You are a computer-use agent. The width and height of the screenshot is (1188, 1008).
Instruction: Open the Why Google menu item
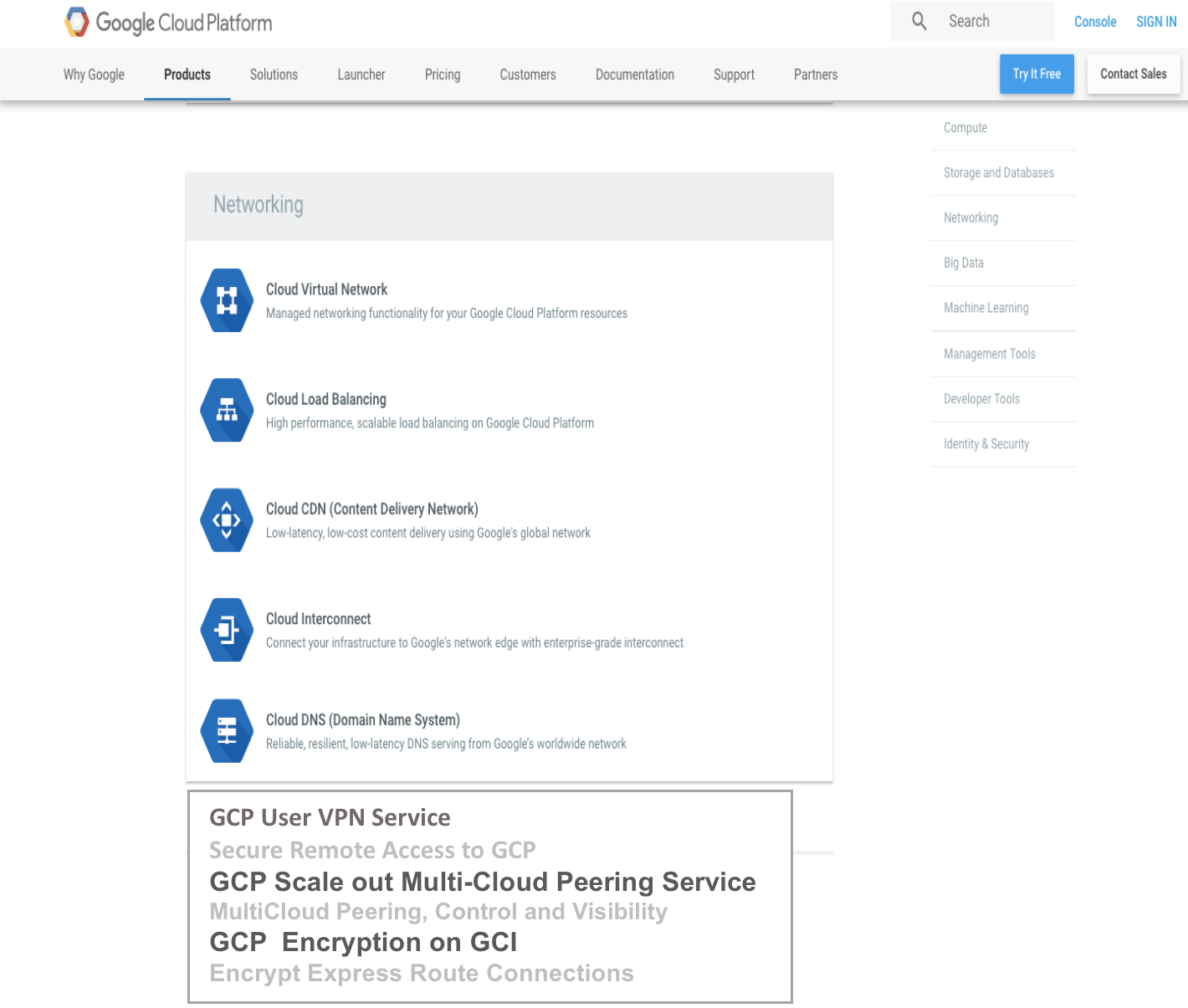coord(94,74)
